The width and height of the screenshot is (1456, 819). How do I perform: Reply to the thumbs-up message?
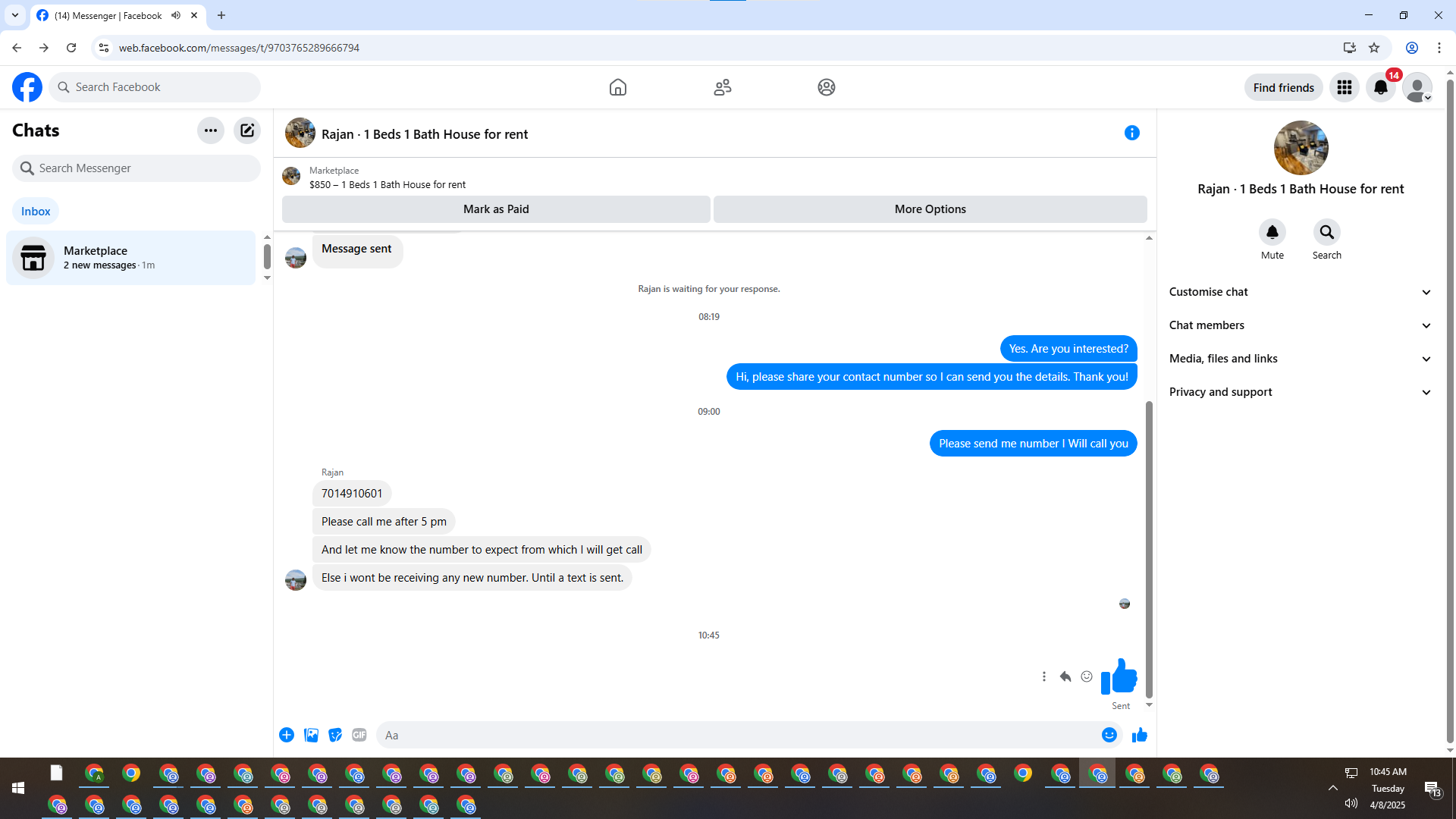[x=1065, y=676]
